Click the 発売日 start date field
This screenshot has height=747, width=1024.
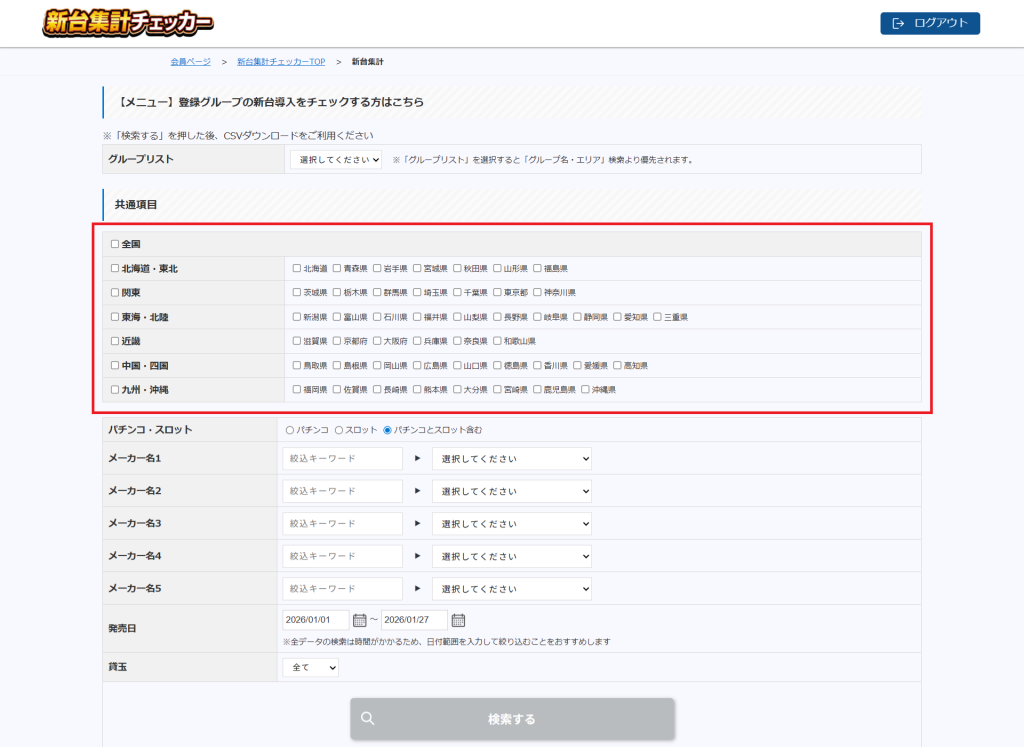tap(316, 620)
